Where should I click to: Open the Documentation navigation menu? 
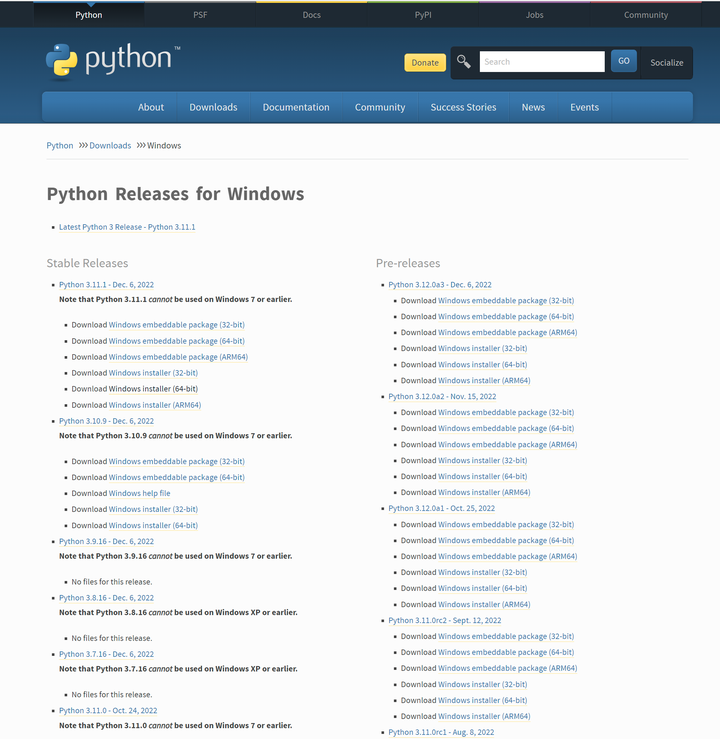point(296,107)
